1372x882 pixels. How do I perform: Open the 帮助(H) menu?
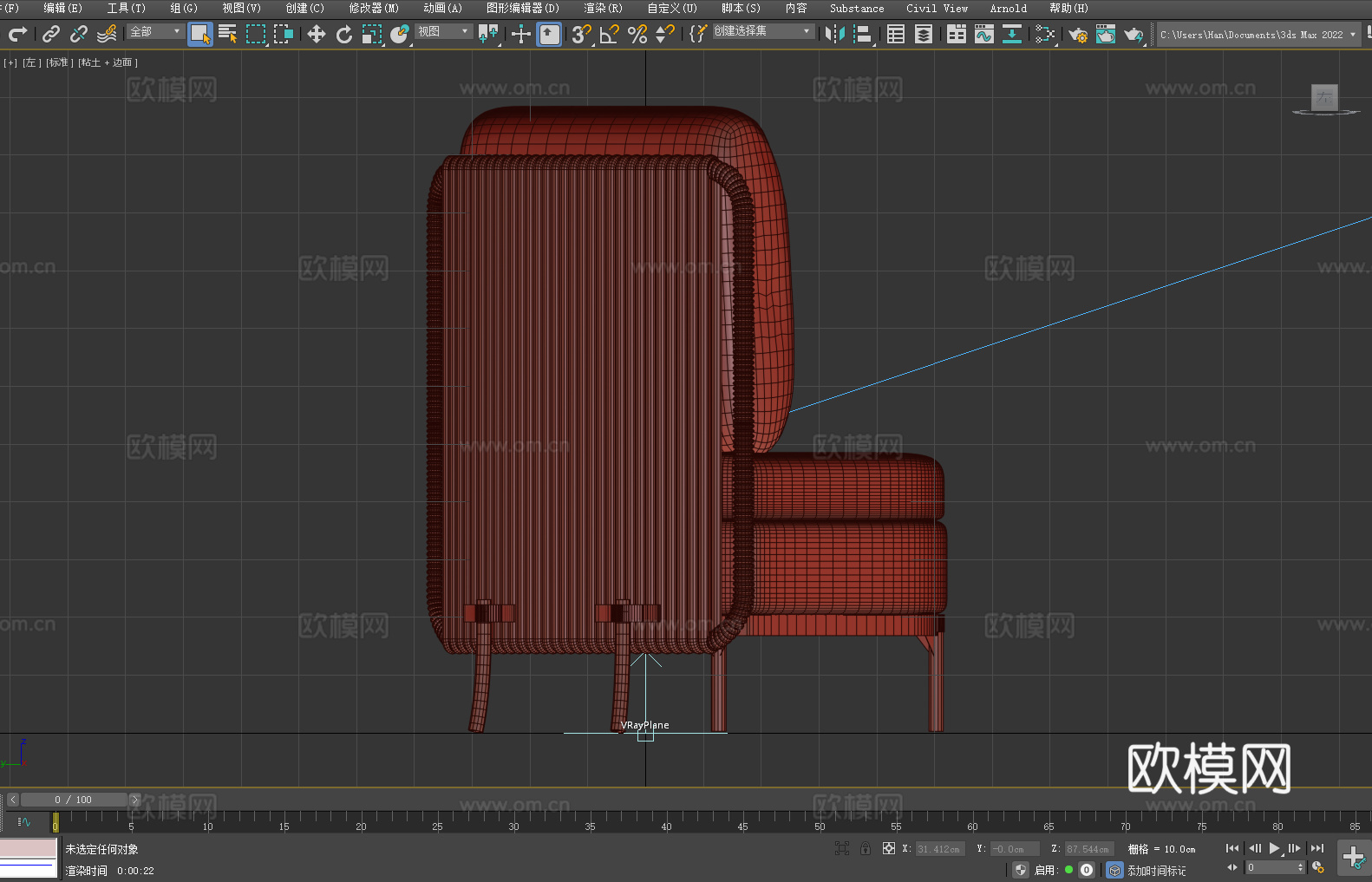pyautogui.click(x=1068, y=8)
